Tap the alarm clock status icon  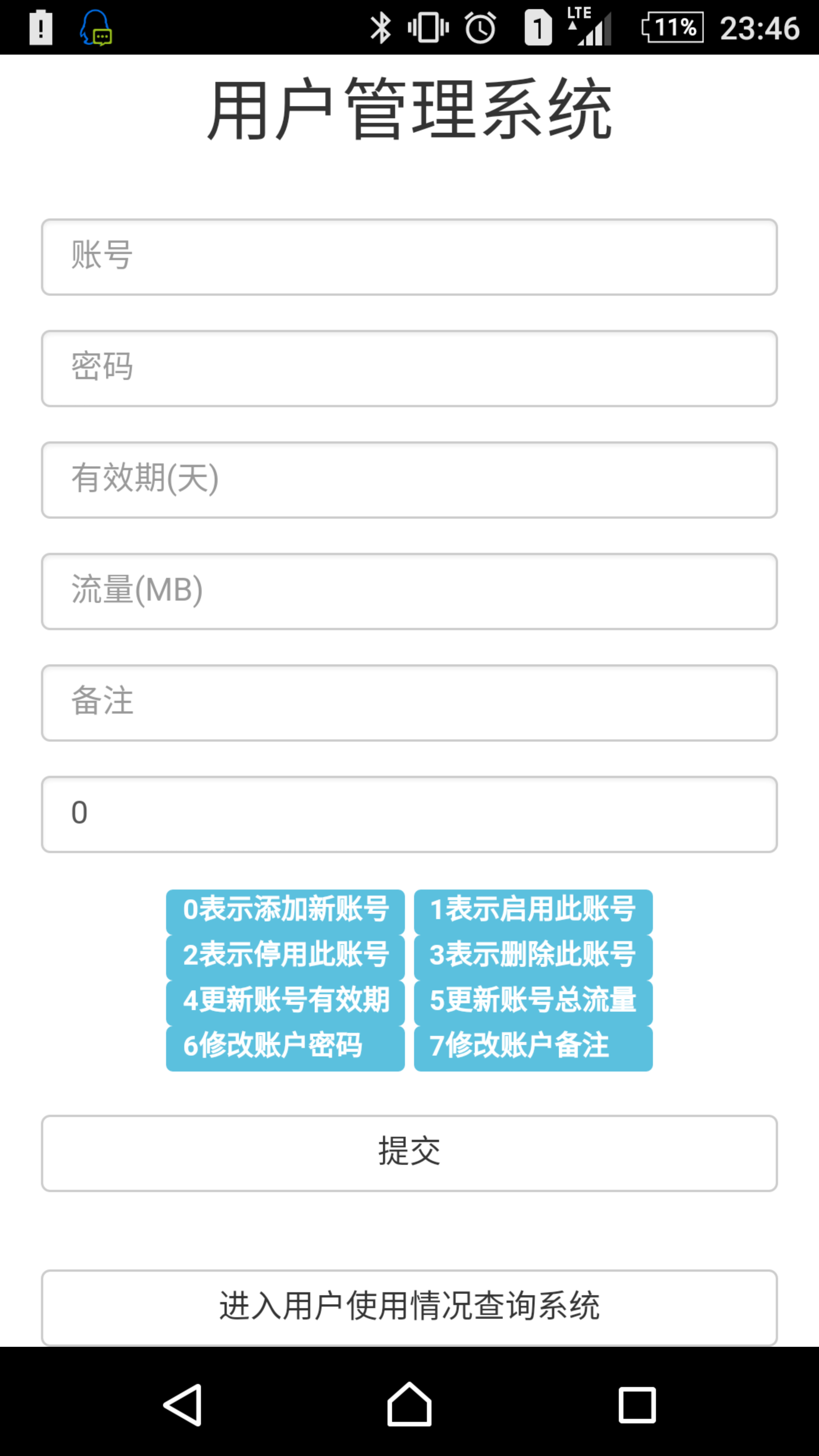(x=480, y=28)
